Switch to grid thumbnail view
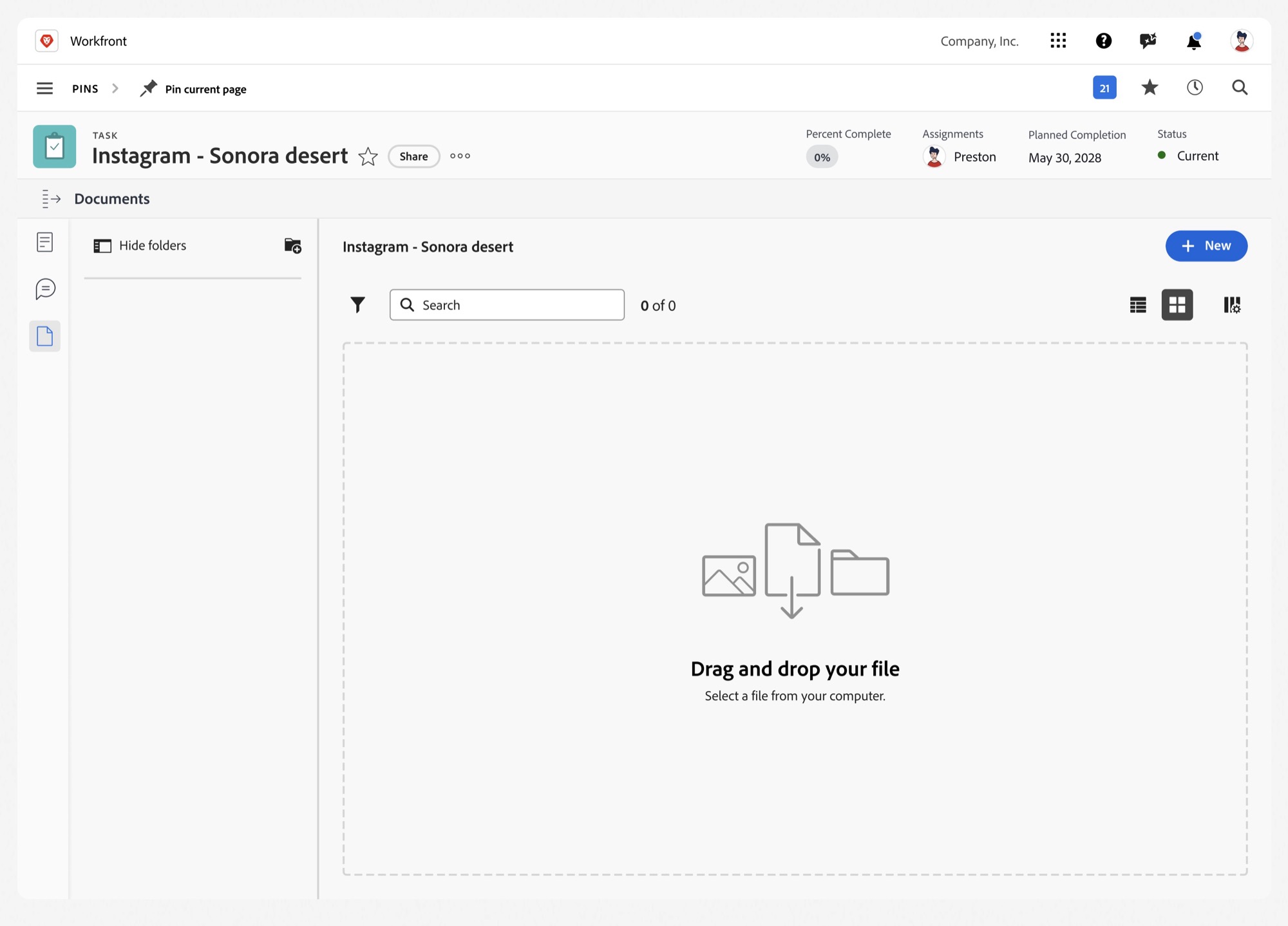 click(1177, 305)
